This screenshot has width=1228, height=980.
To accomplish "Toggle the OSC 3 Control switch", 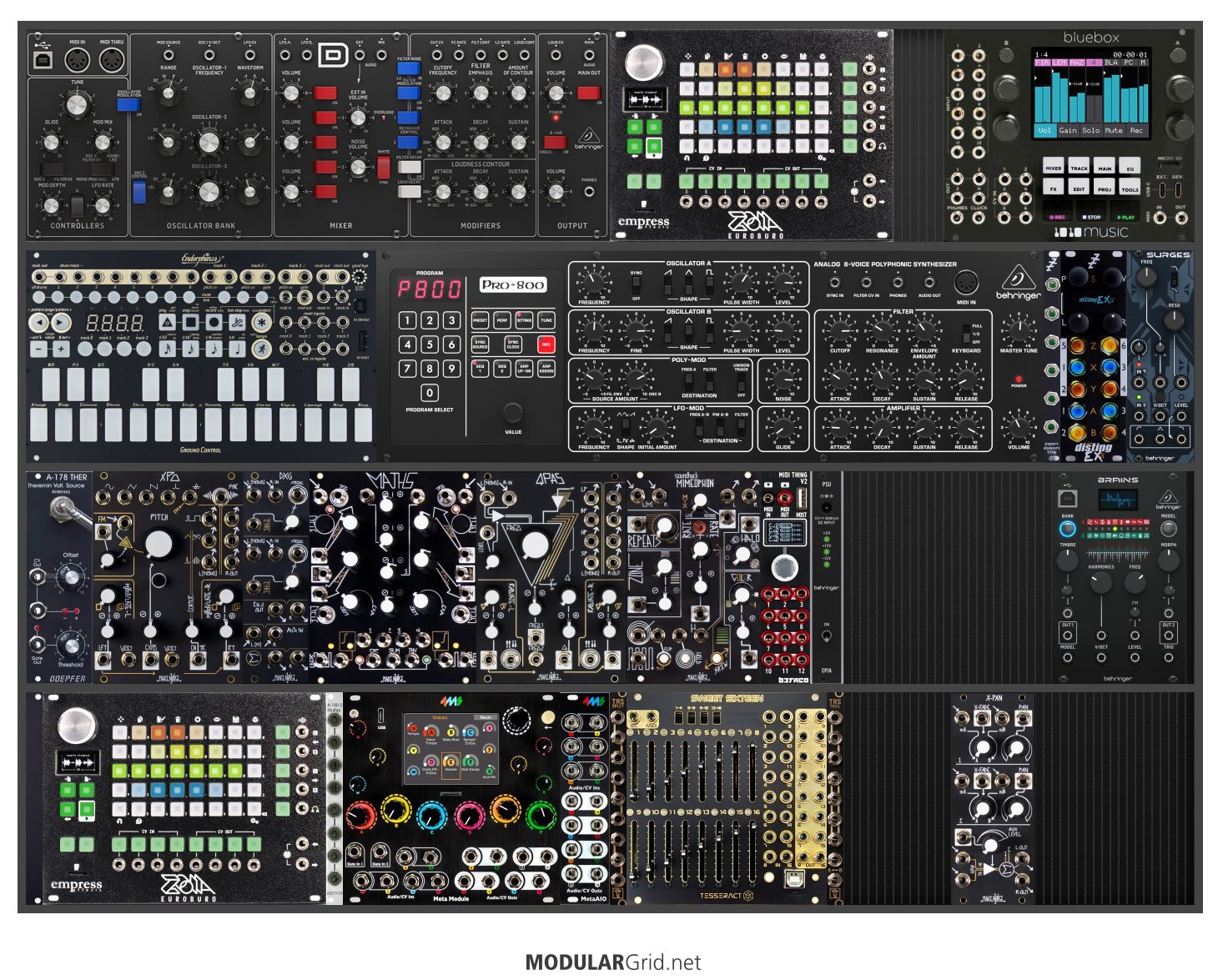I will click(x=139, y=193).
